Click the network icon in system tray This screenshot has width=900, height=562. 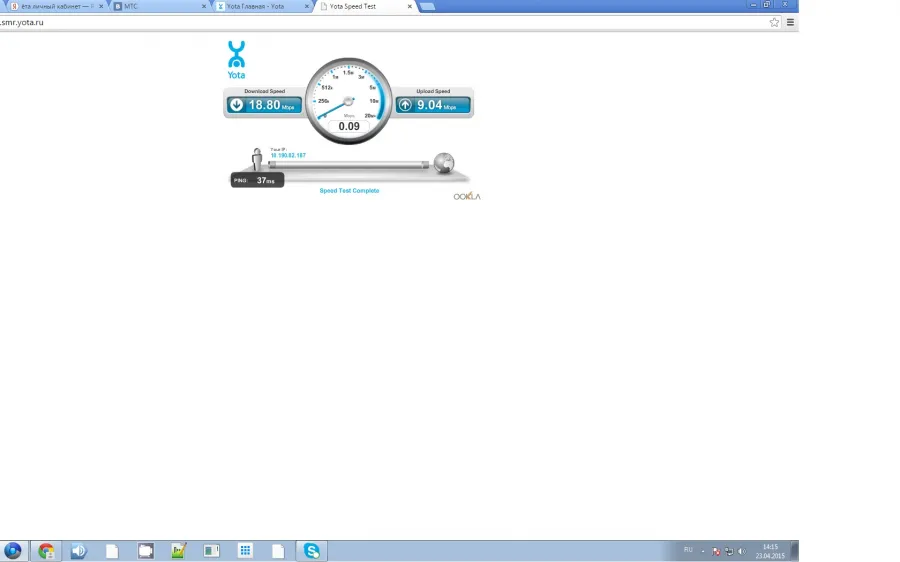[729, 552]
